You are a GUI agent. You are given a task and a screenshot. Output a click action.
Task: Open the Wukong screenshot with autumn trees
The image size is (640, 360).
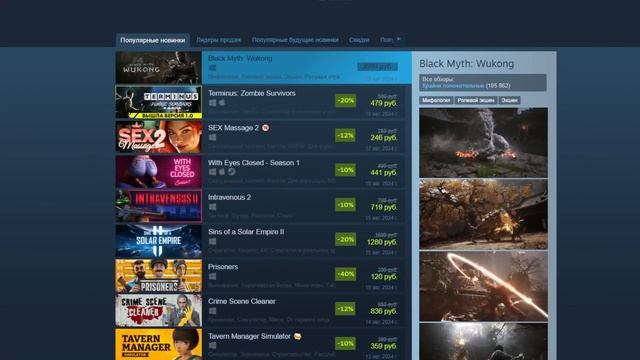point(483,214)
